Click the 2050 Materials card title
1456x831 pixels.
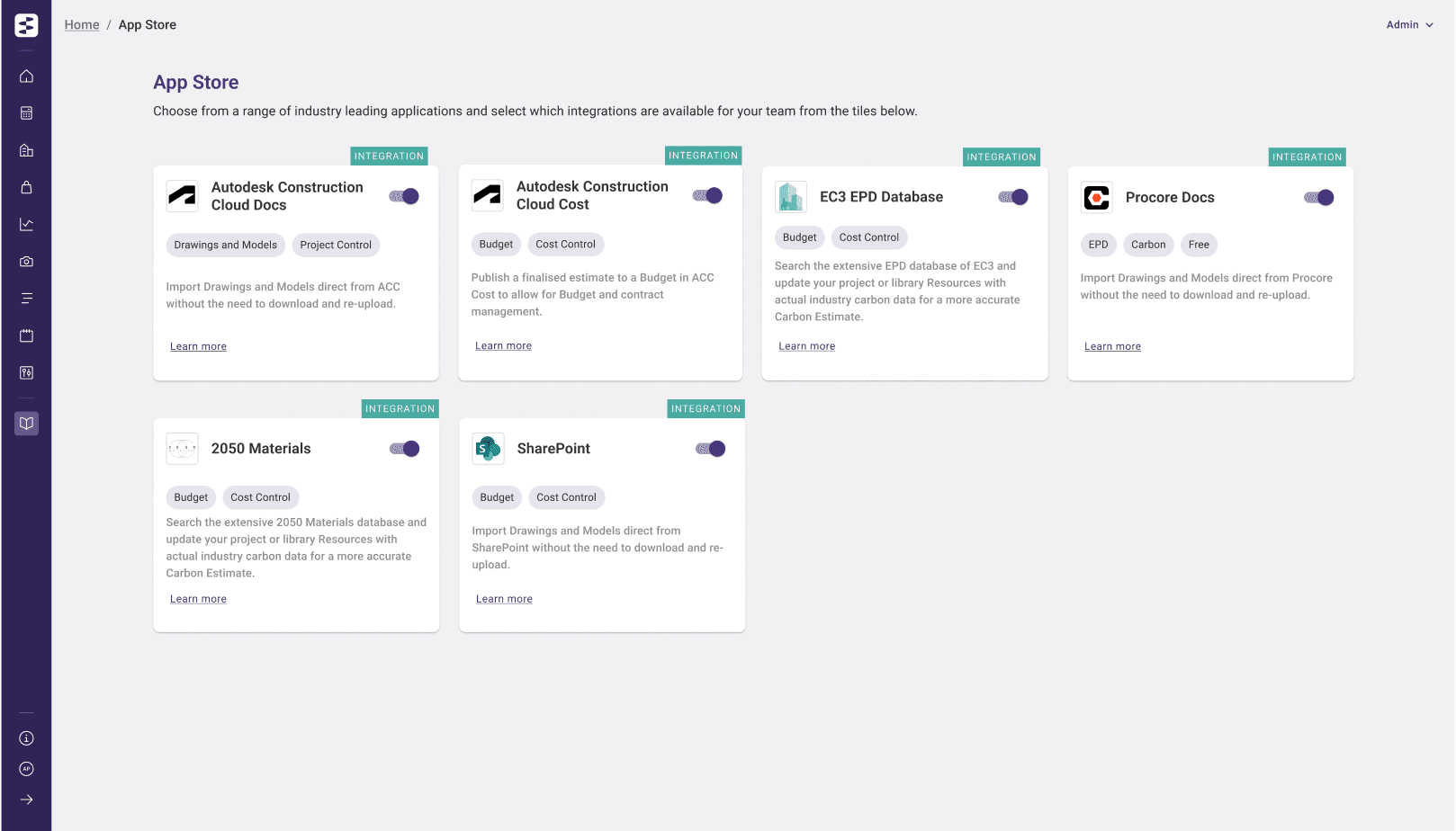pos(261,449)
